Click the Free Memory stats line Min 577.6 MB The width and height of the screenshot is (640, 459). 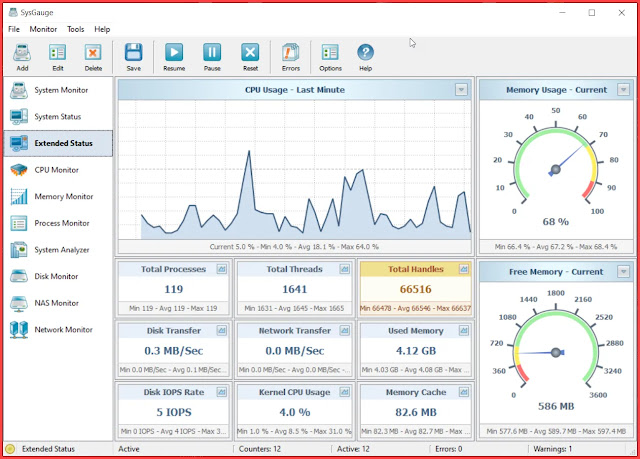pyautogui.click(x=556, y=431)
